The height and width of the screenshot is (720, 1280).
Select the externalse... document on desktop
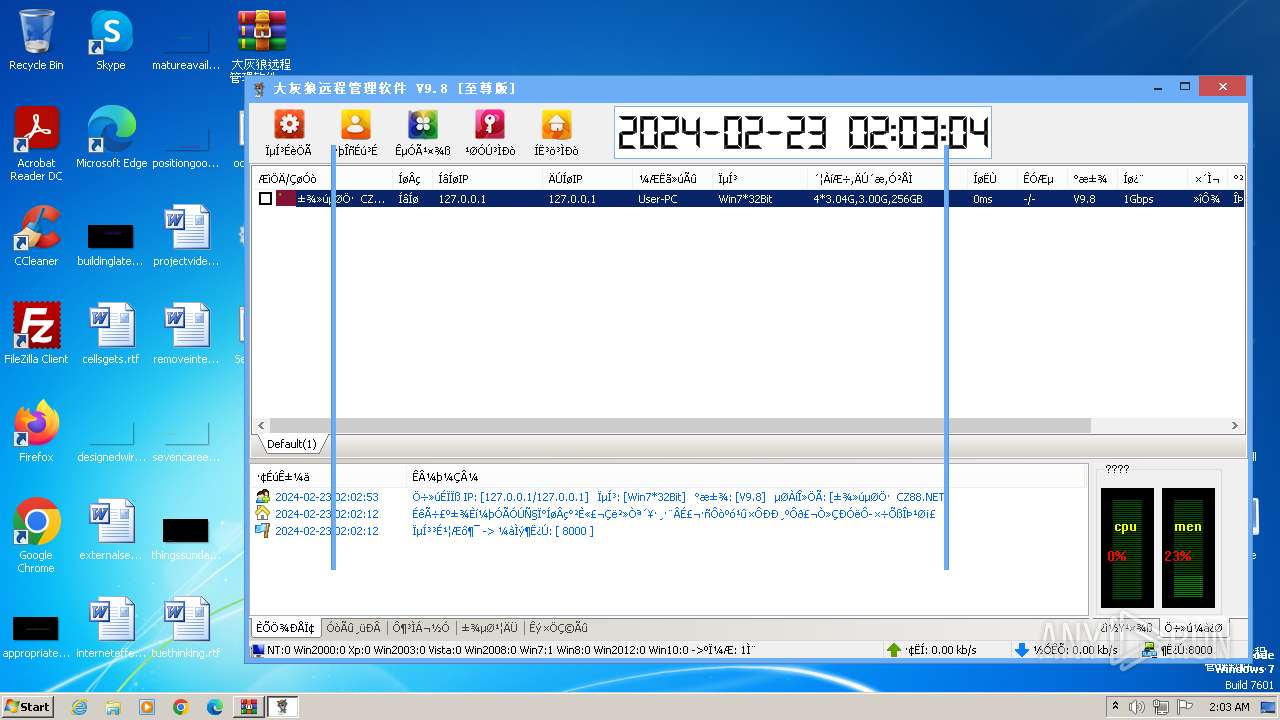[x=111, y=530]
